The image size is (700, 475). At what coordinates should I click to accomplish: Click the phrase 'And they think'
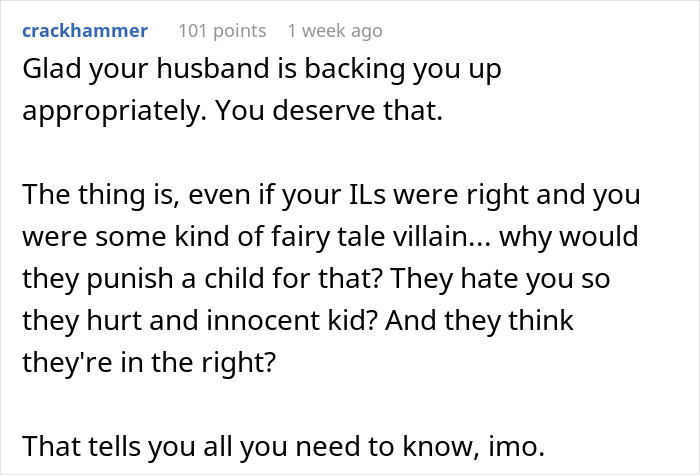point(479,321)
